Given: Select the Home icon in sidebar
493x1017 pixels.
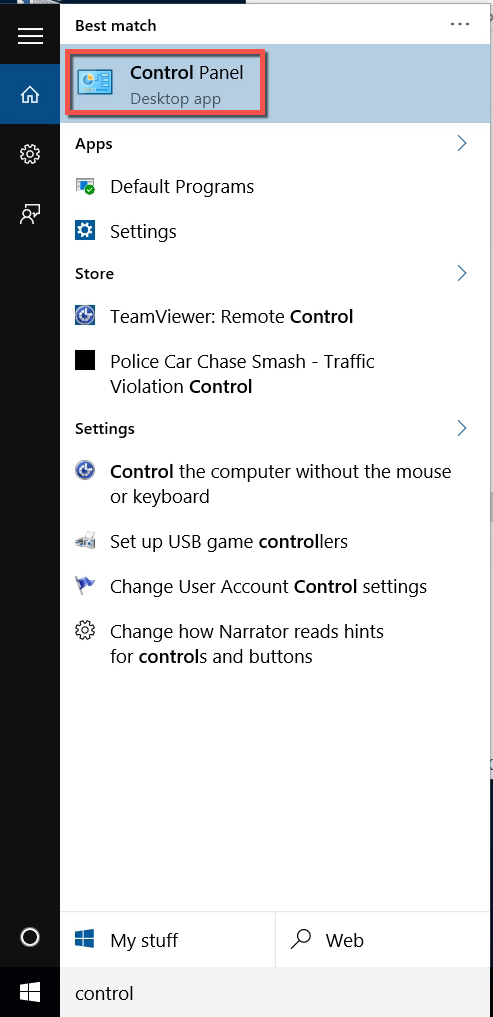Looking at the screenshot, I should coord(30,94).
